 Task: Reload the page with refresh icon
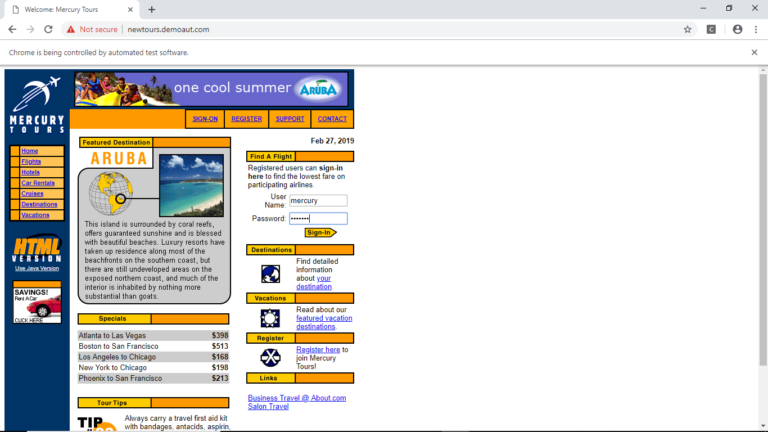[x=48, y=29]
